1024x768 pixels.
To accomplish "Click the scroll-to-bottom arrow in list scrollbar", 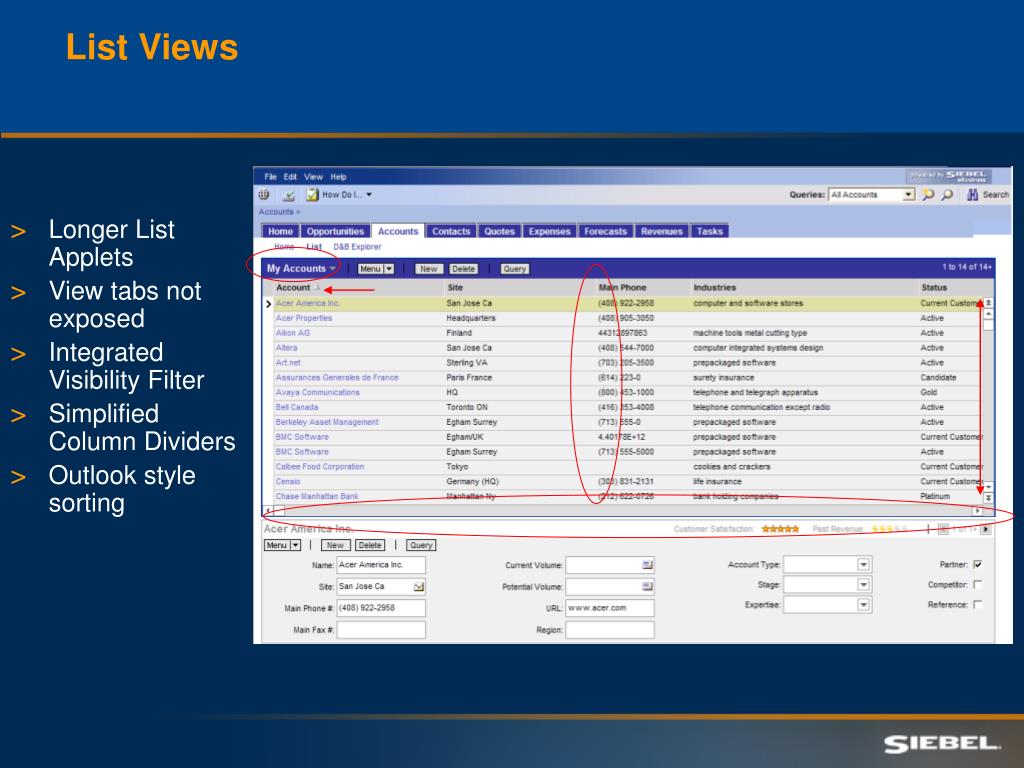I will 988,498.
